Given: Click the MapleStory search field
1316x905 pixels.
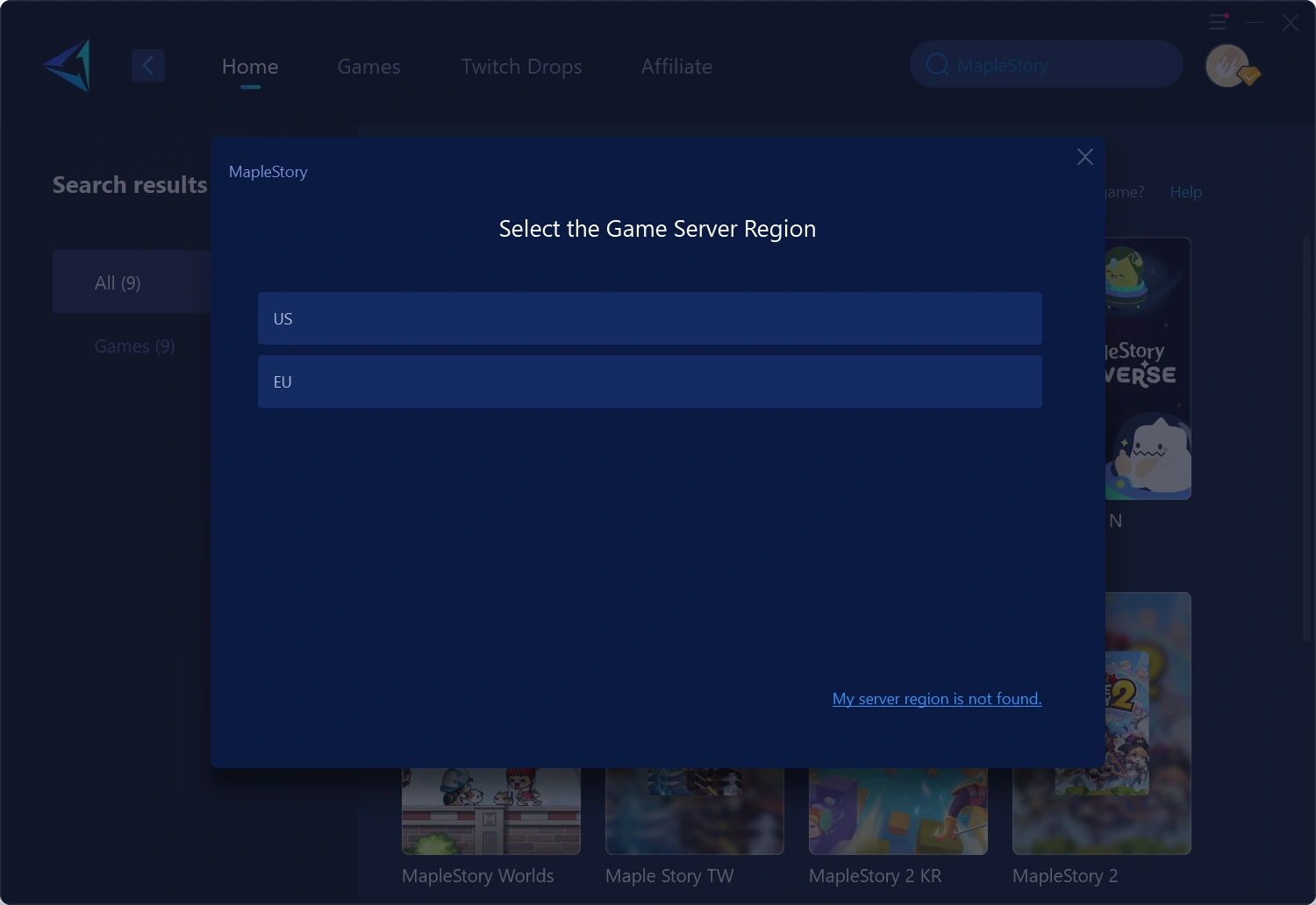Looking at the screenshot, I should (1053, 65).
